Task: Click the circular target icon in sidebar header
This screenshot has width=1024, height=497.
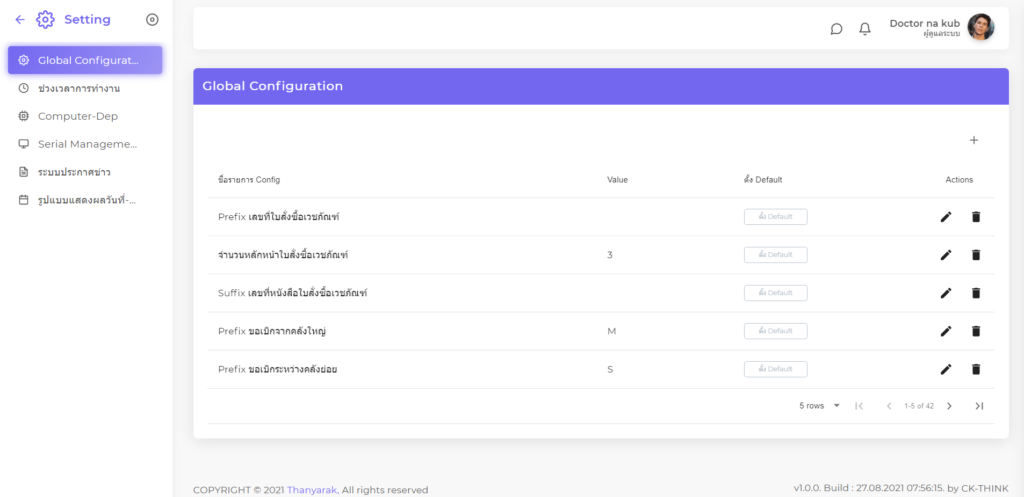Action: tap(152, 20)
